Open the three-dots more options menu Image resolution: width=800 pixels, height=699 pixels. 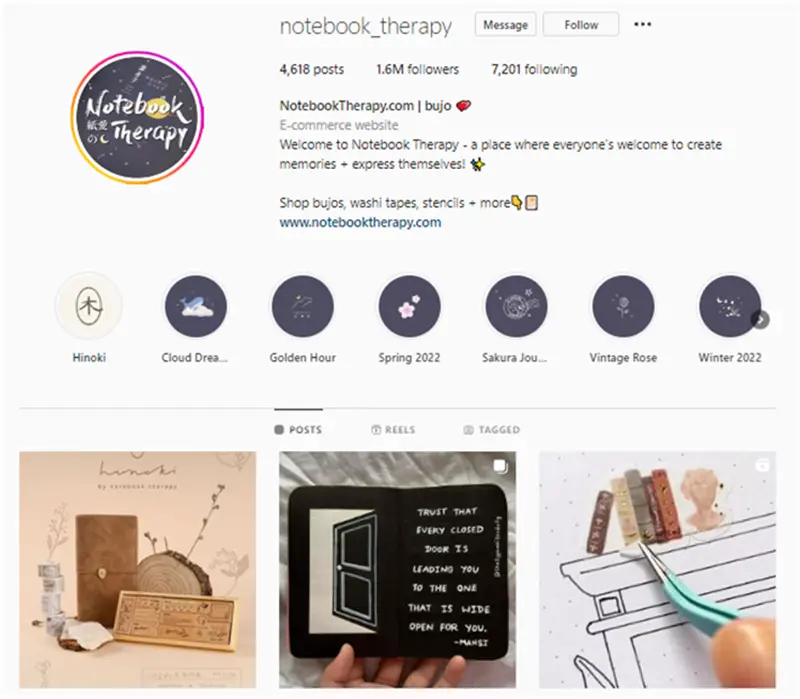pyautogui.click(x=642, y=24)
